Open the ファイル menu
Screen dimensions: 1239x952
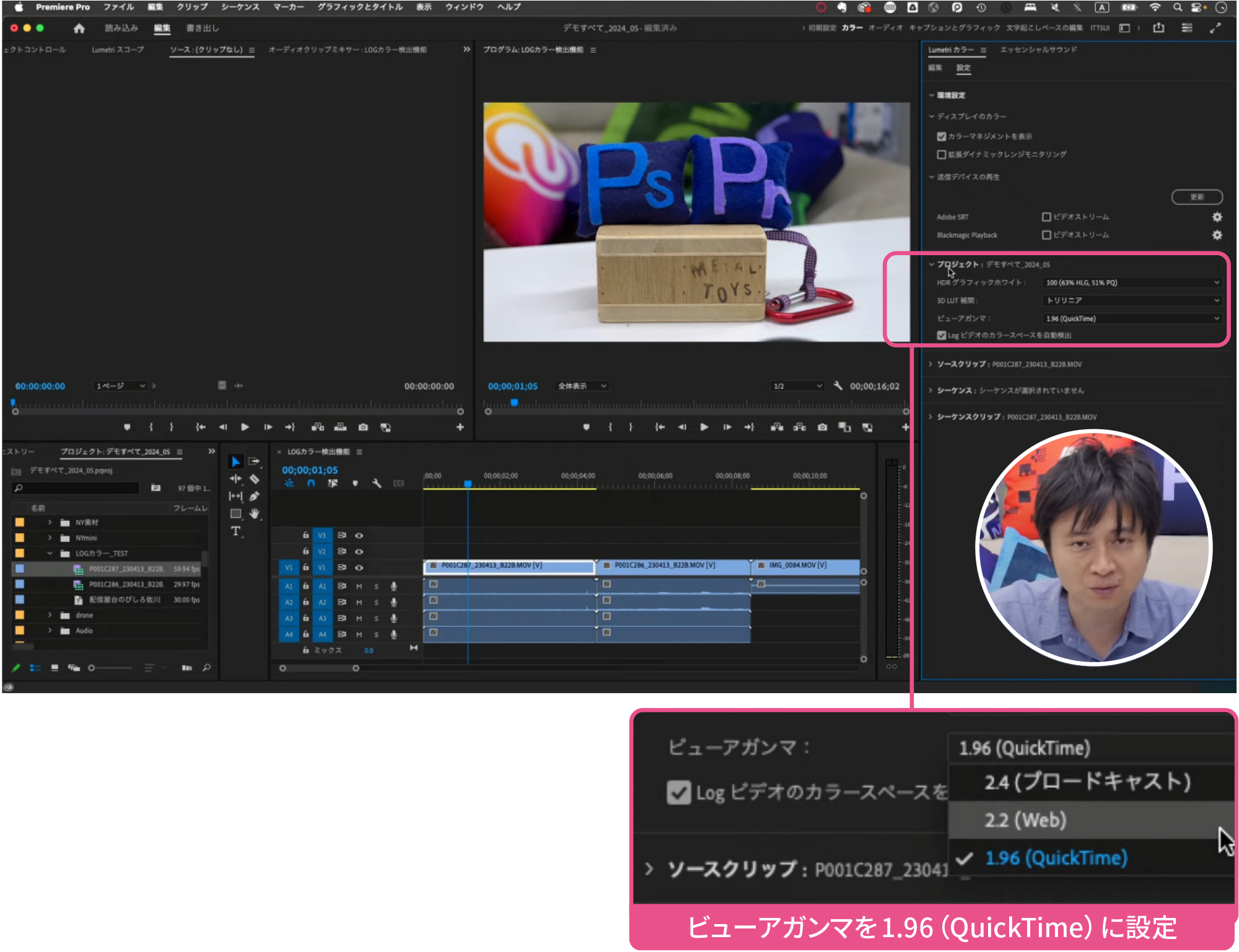pos(119,7)
